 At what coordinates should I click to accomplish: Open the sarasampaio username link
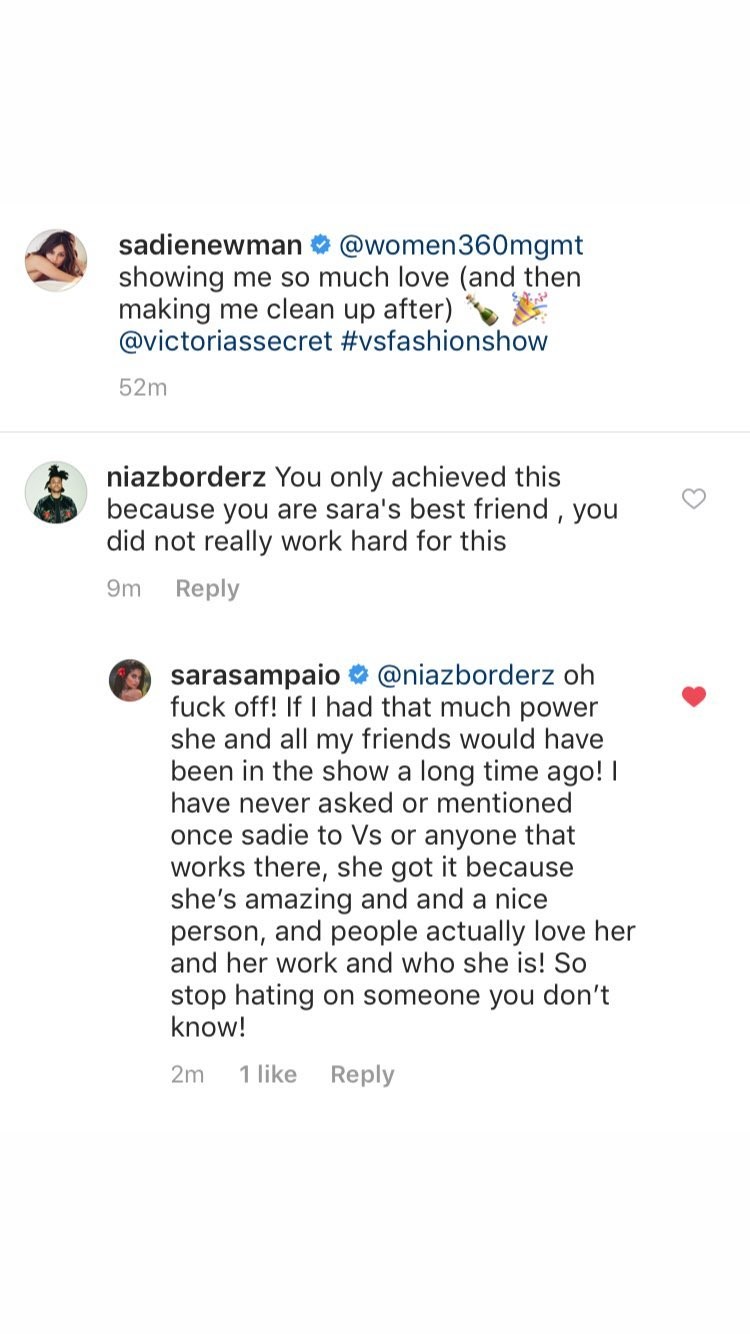[255, 675]
